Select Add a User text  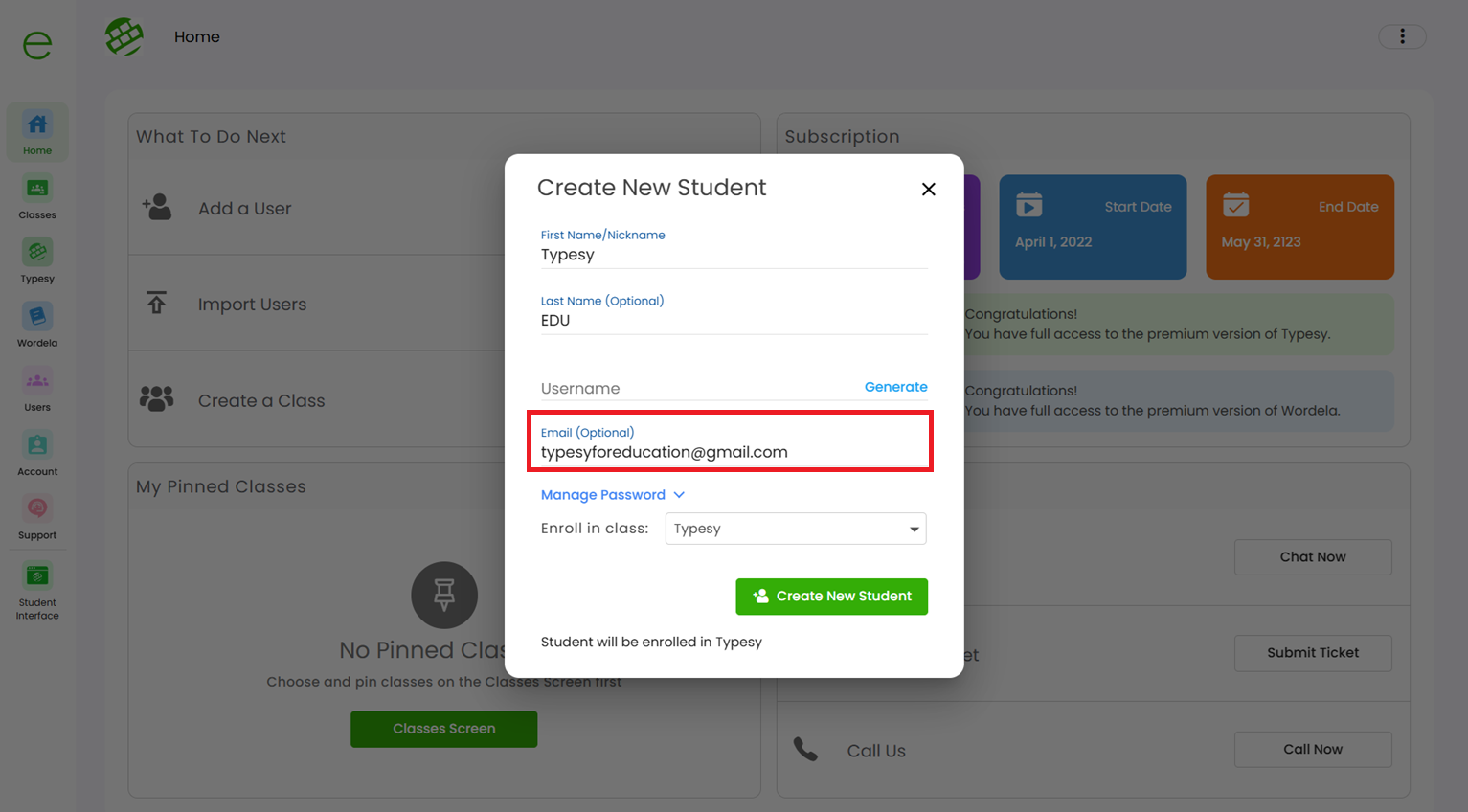click(x=244, y=208)
